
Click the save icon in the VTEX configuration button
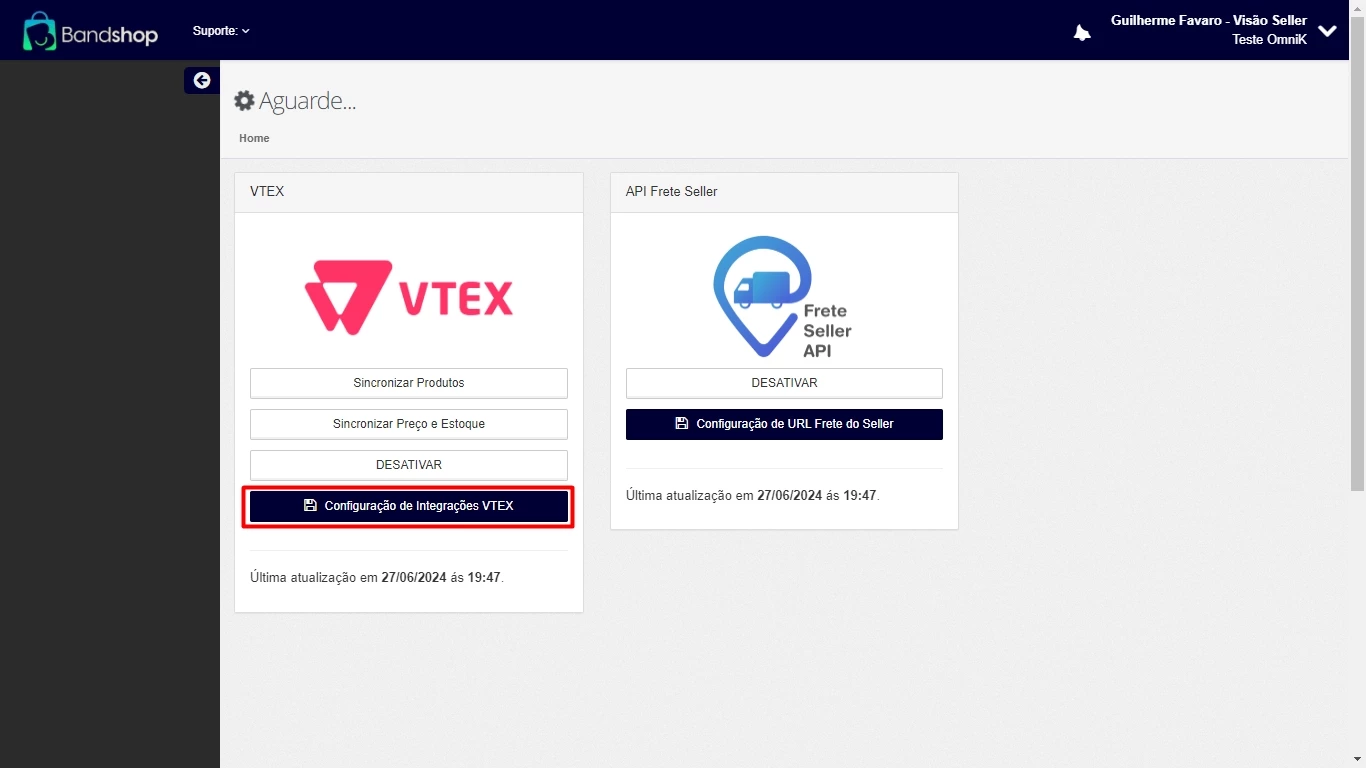tap(310, 506)
